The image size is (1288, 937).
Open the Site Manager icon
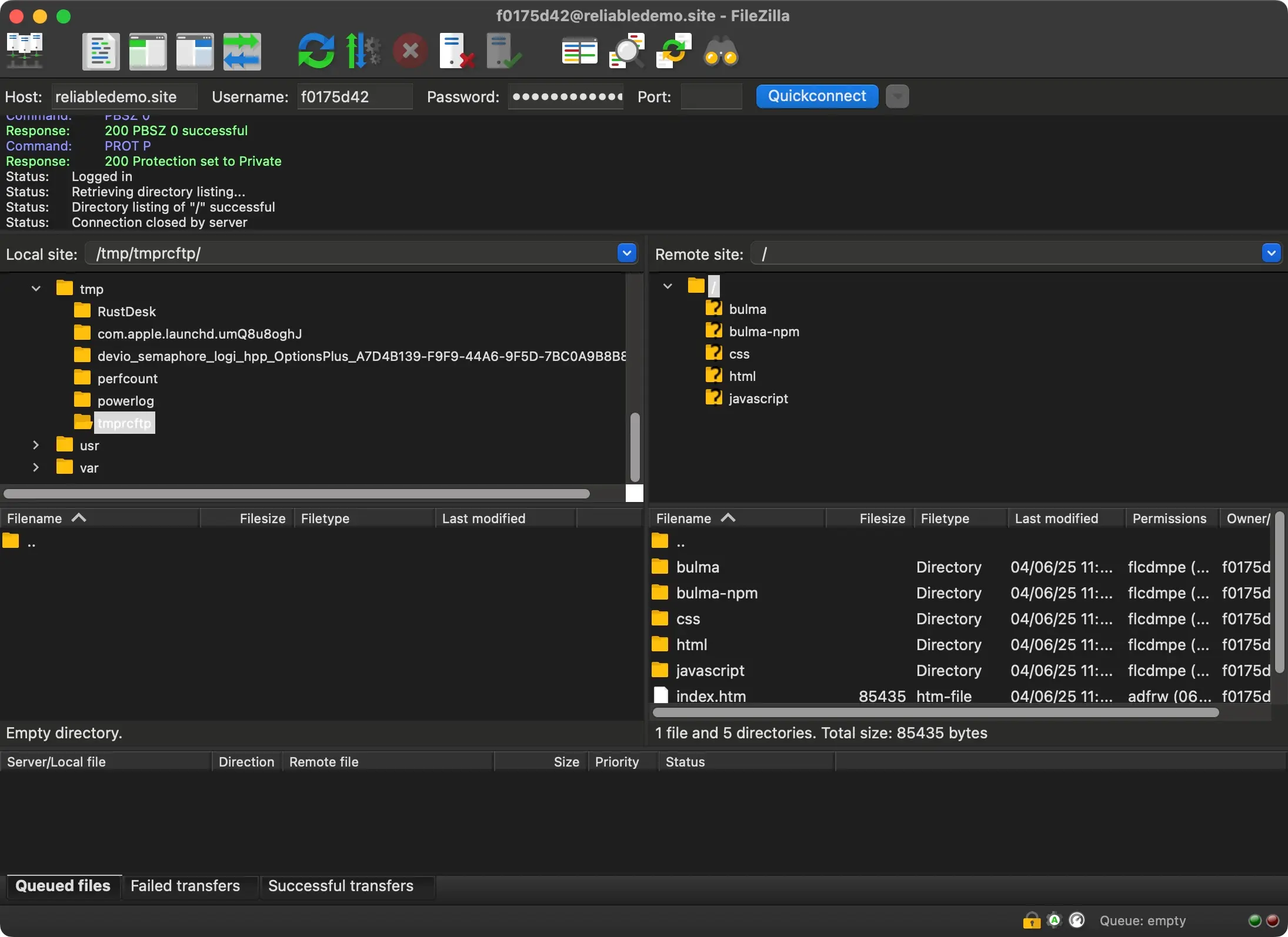(25, 52)
